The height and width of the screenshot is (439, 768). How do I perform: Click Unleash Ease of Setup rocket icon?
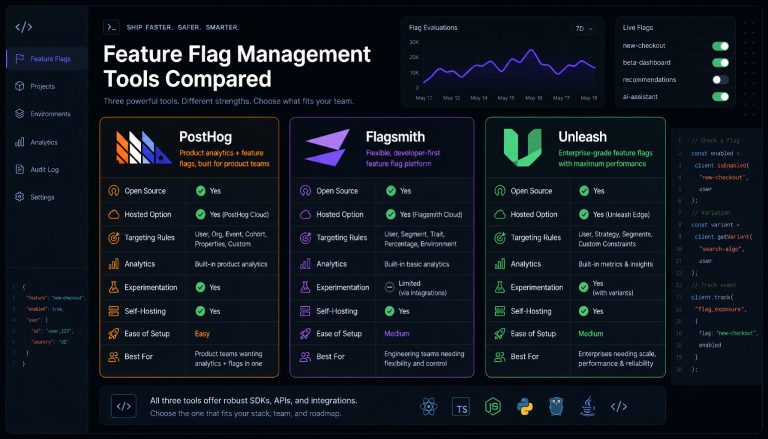coord(500,334)
